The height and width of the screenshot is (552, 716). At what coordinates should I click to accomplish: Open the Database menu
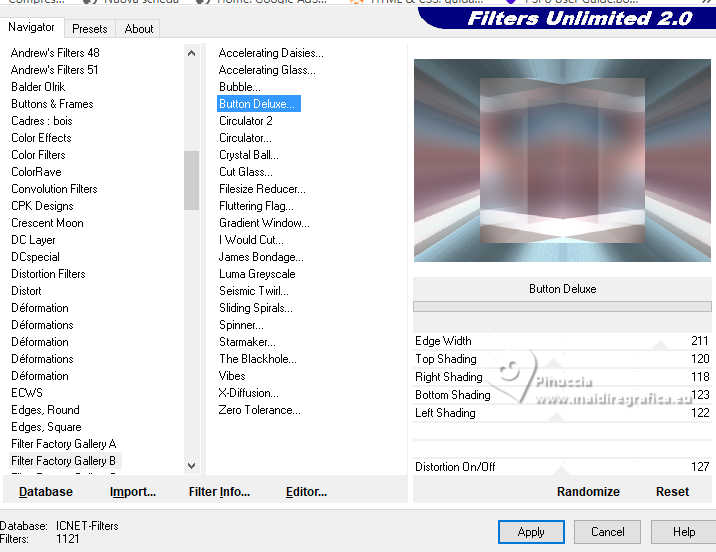pos(46,492)
